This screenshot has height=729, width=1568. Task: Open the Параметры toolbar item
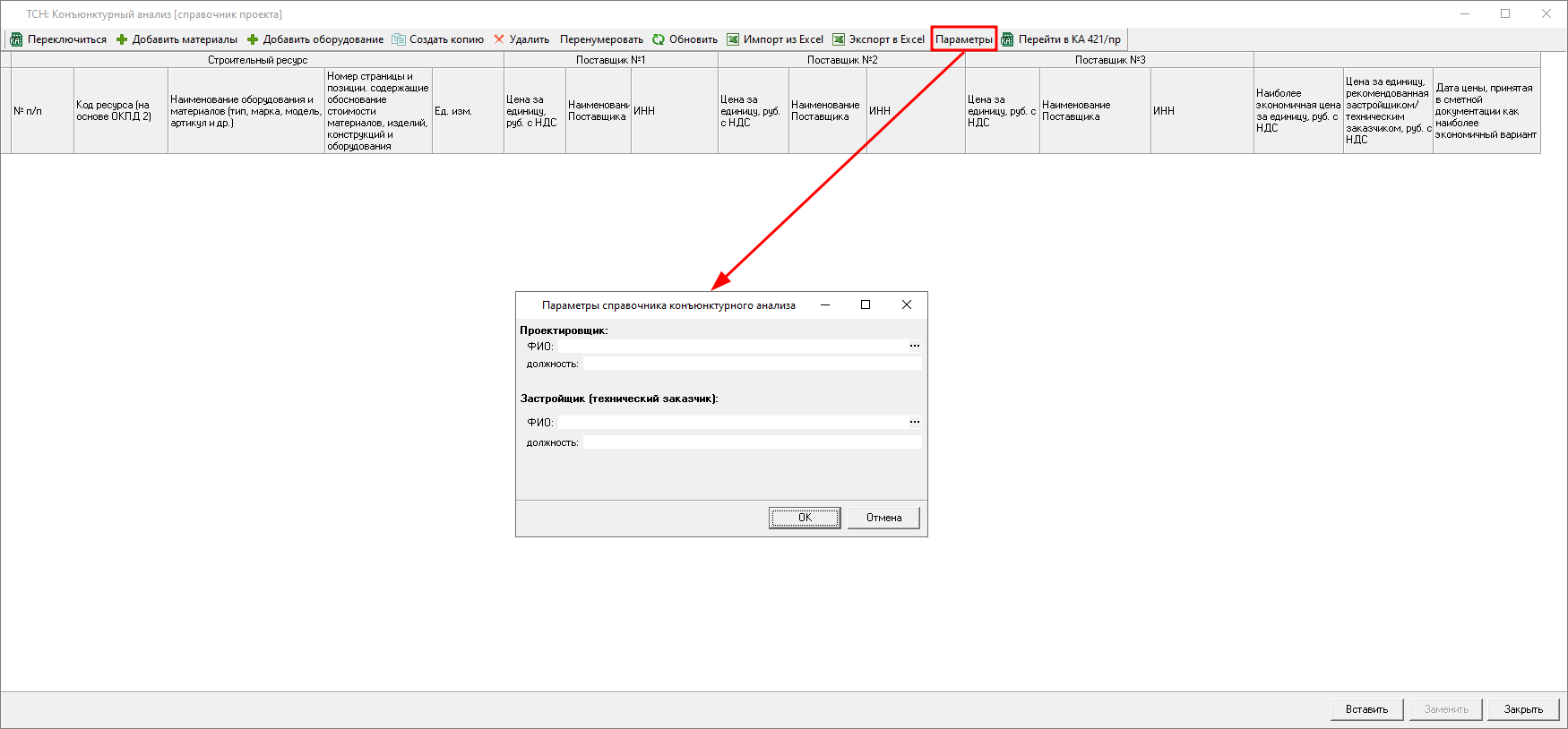tap(963, 39)
